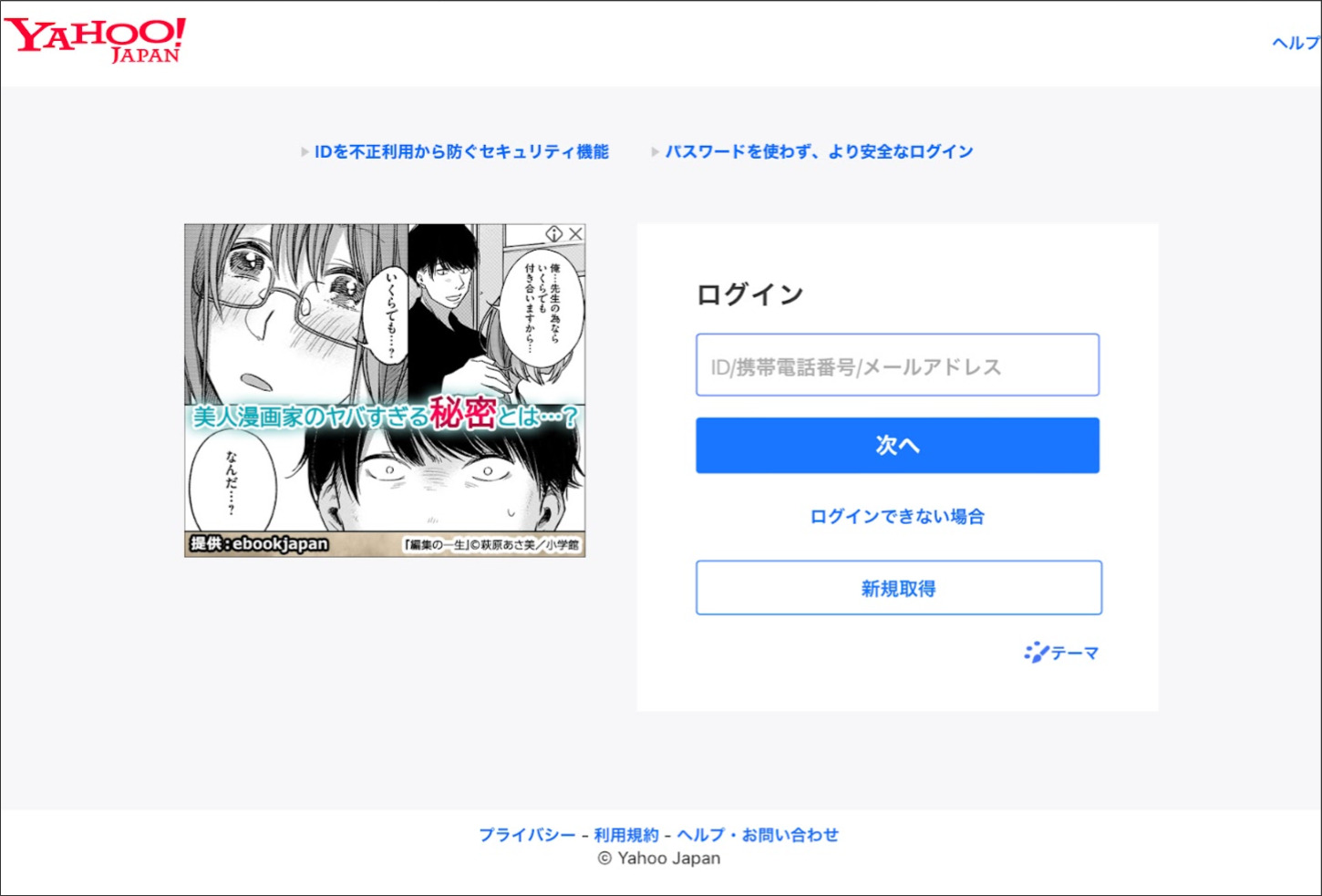Image resolution: width=1322 pixels, height=896 pixels.
Task: Click arrow beside IDを不正利用から防ぐ link
Action: 305,152
